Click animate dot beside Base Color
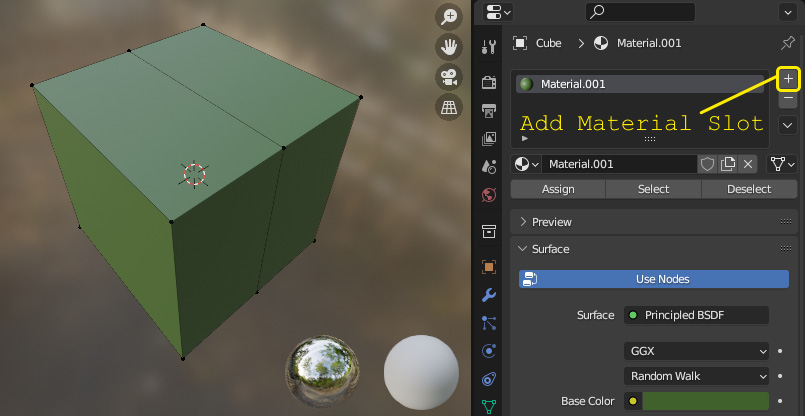 pos(780,401)
